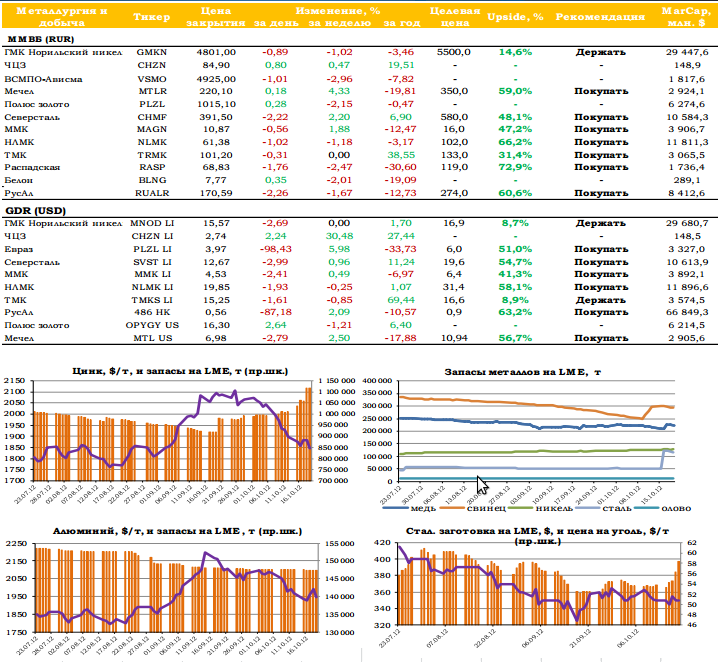The height and width of the screenshot is (666, 718).
Task: Click the 47,2% upside value
Action: click(x=516, y=129)
